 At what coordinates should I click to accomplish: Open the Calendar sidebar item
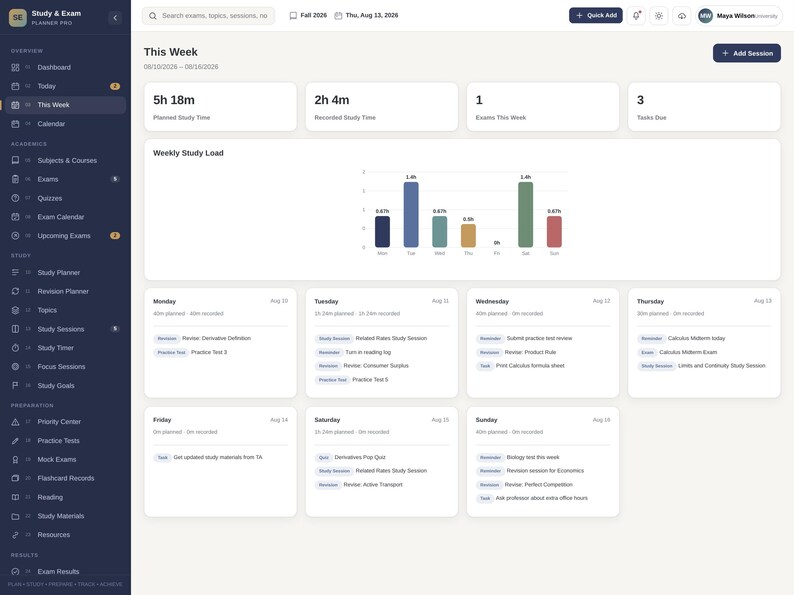tap(66, 124)
